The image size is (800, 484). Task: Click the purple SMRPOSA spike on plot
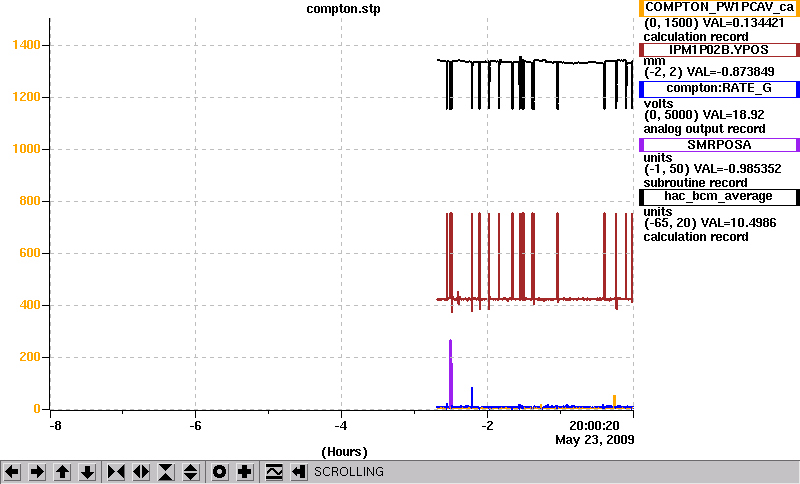pyautogui.click(x=451, y=372)
